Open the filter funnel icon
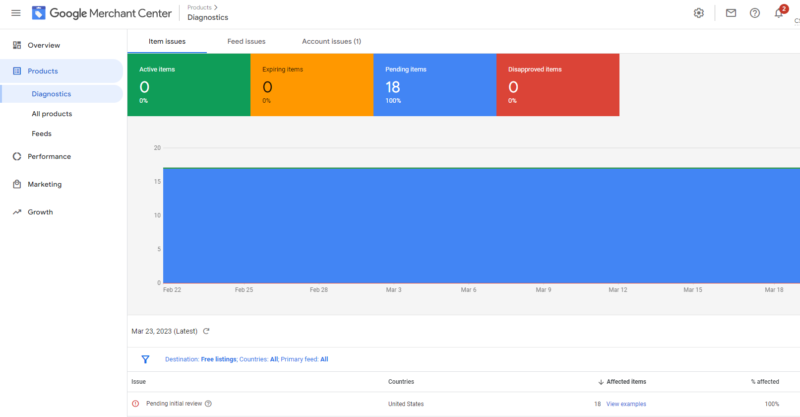The height and width of the screenshot is (417, 800). [145, 358]
